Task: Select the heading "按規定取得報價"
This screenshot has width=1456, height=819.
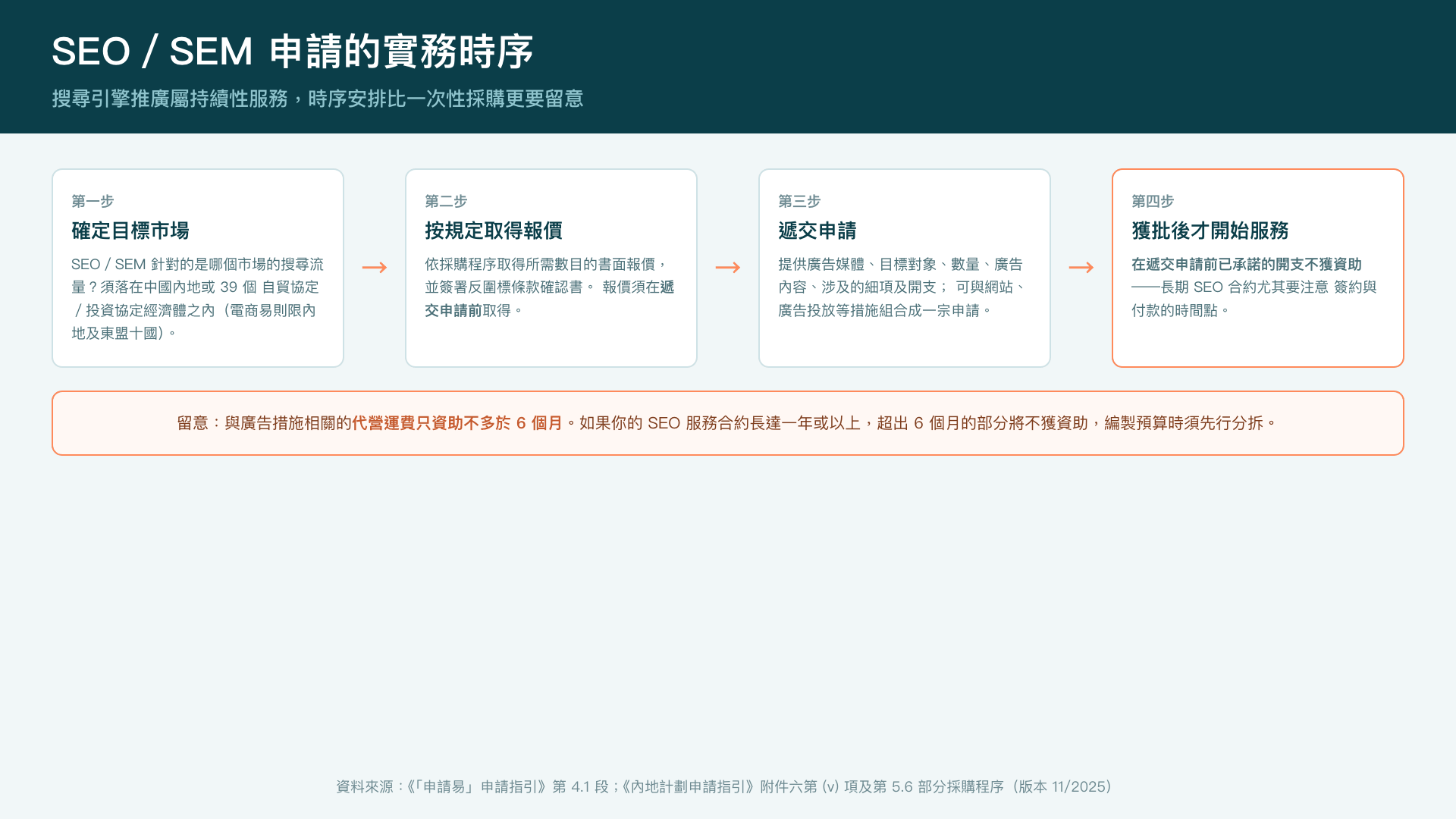Action: point(494,231)
